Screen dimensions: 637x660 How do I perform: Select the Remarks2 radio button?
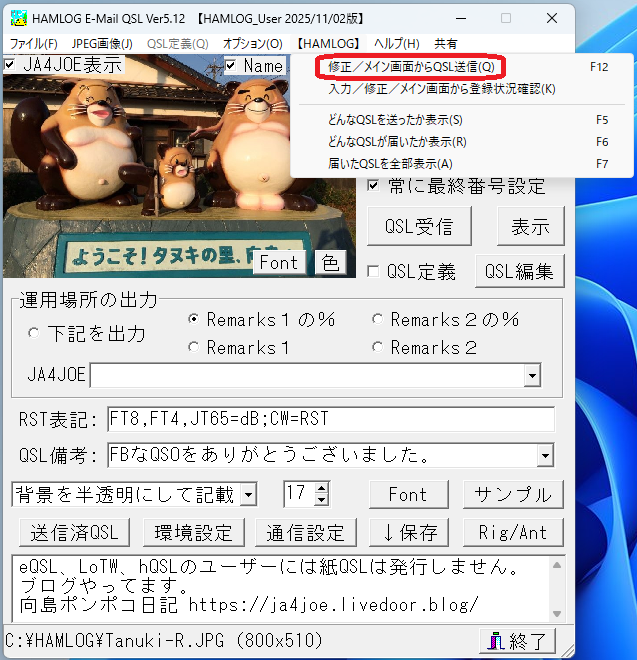(377, 348)
